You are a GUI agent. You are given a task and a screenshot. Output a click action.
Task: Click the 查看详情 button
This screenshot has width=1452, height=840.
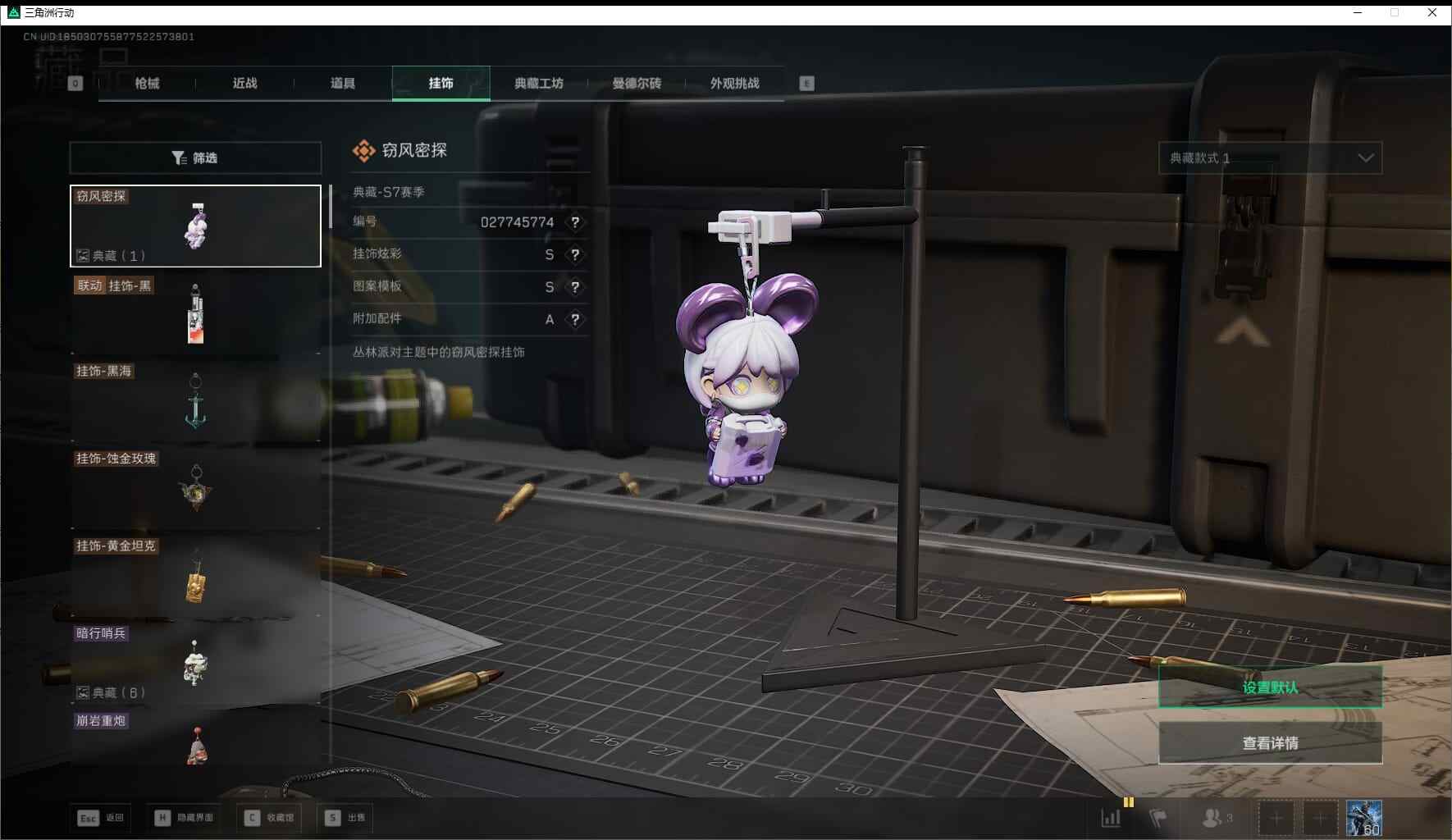1270,743
